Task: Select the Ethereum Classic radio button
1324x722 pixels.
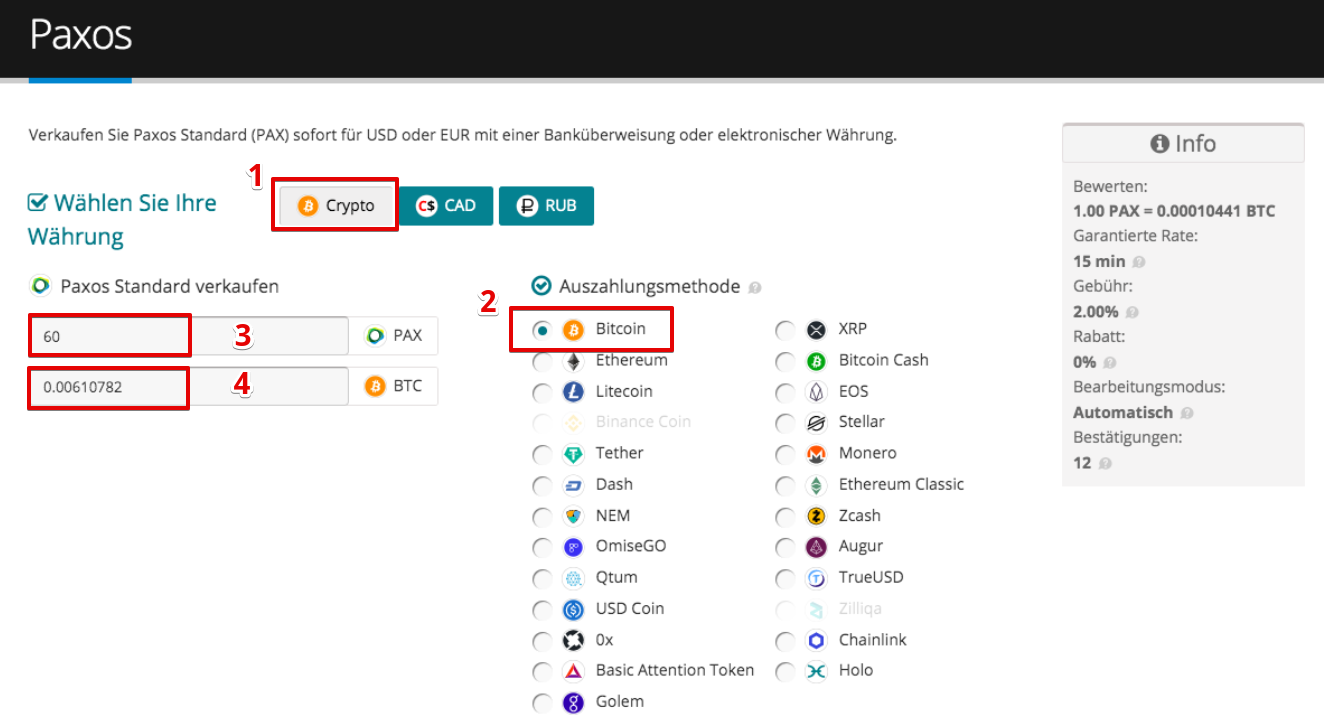Action: (785, 485)
